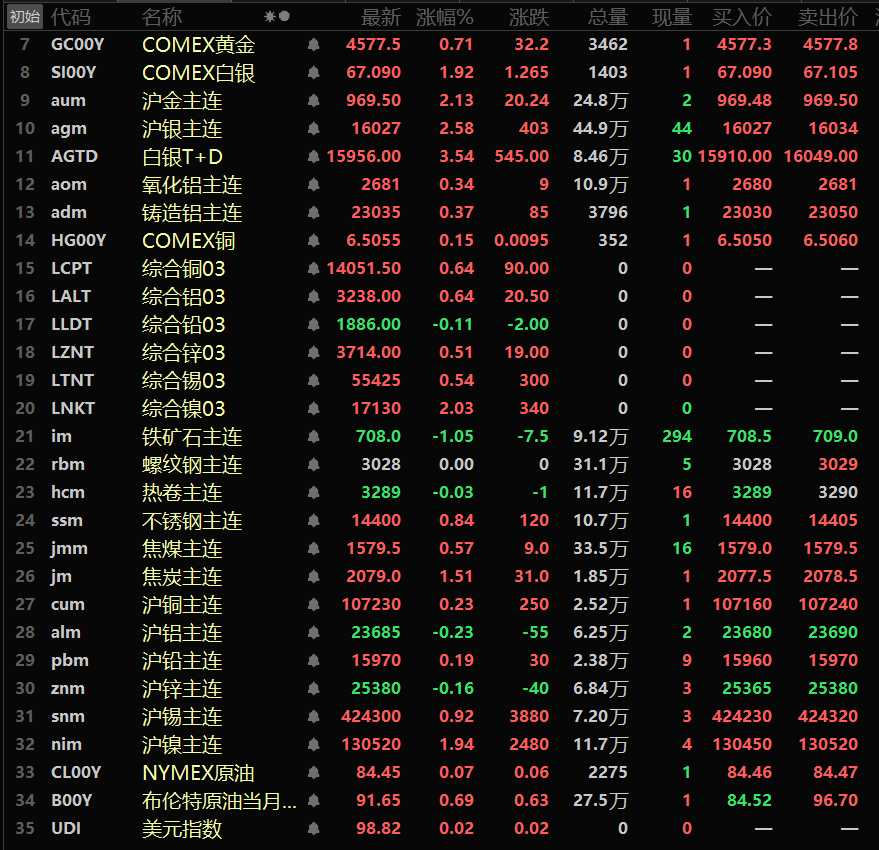Open the 综合镍03 contract name
This screenshot has height=850, width=879.
click(x=183, y=409)
